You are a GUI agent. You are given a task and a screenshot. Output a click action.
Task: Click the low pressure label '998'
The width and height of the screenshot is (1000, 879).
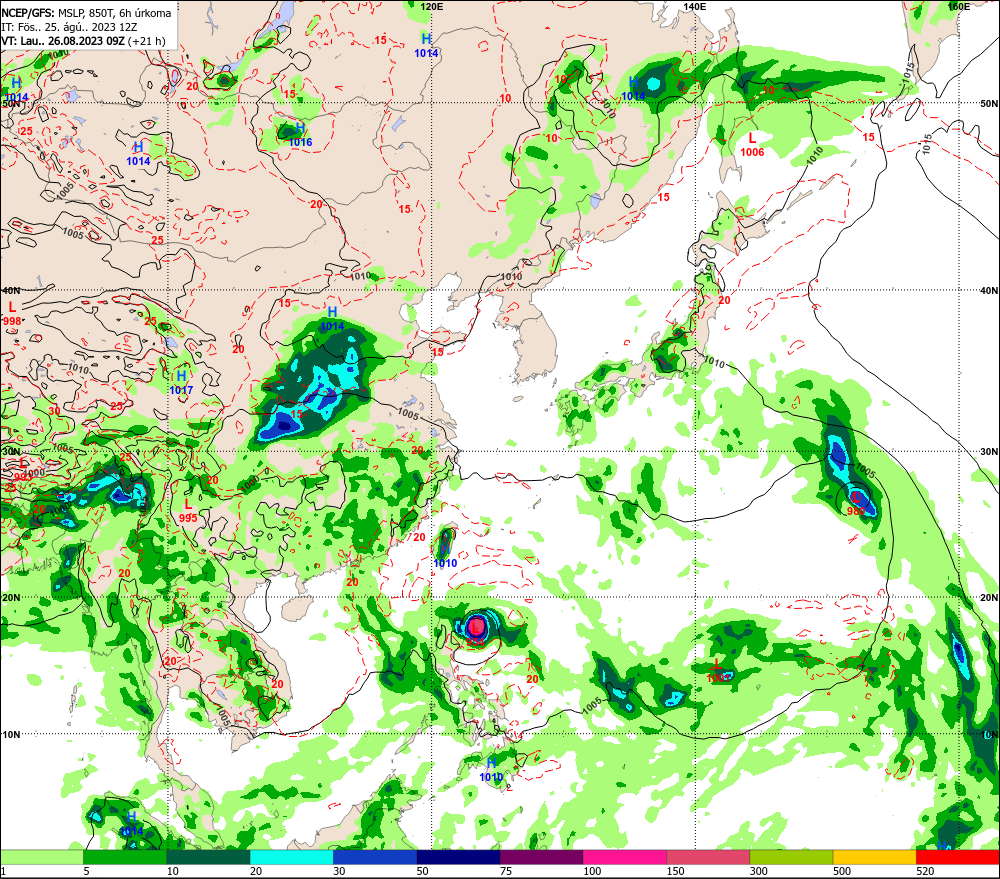[x=12, y=321]
